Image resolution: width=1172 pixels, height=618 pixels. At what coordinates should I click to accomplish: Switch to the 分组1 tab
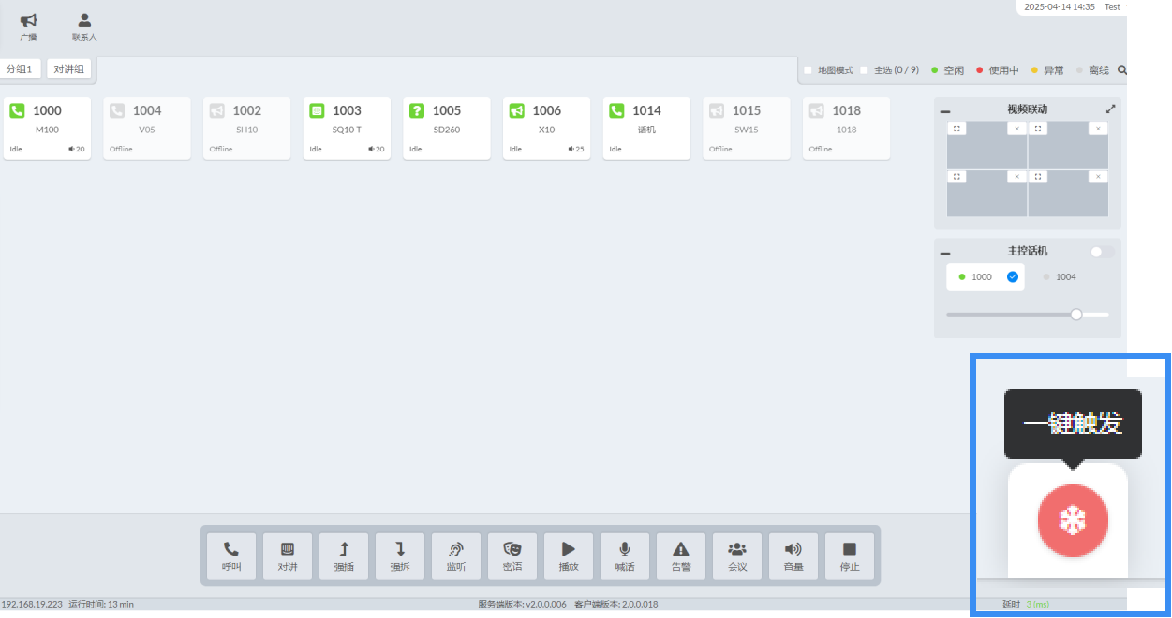(20, 69)
